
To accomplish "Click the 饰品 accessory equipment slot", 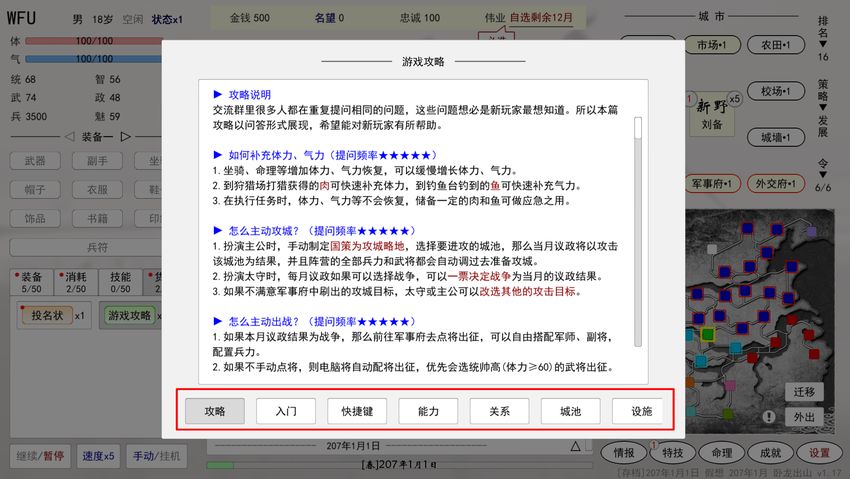I will (35, 217).
